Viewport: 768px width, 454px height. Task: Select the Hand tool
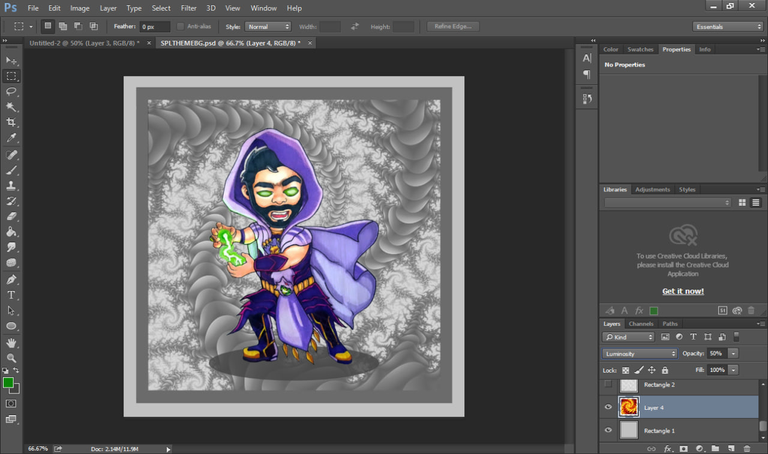[11, 343]
